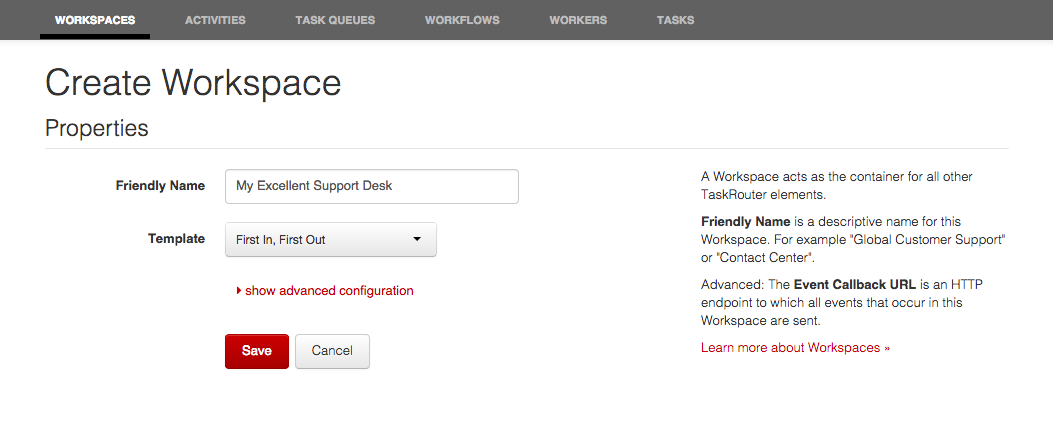
Task: Open the Workflows tab
Action: coord(462,20)
